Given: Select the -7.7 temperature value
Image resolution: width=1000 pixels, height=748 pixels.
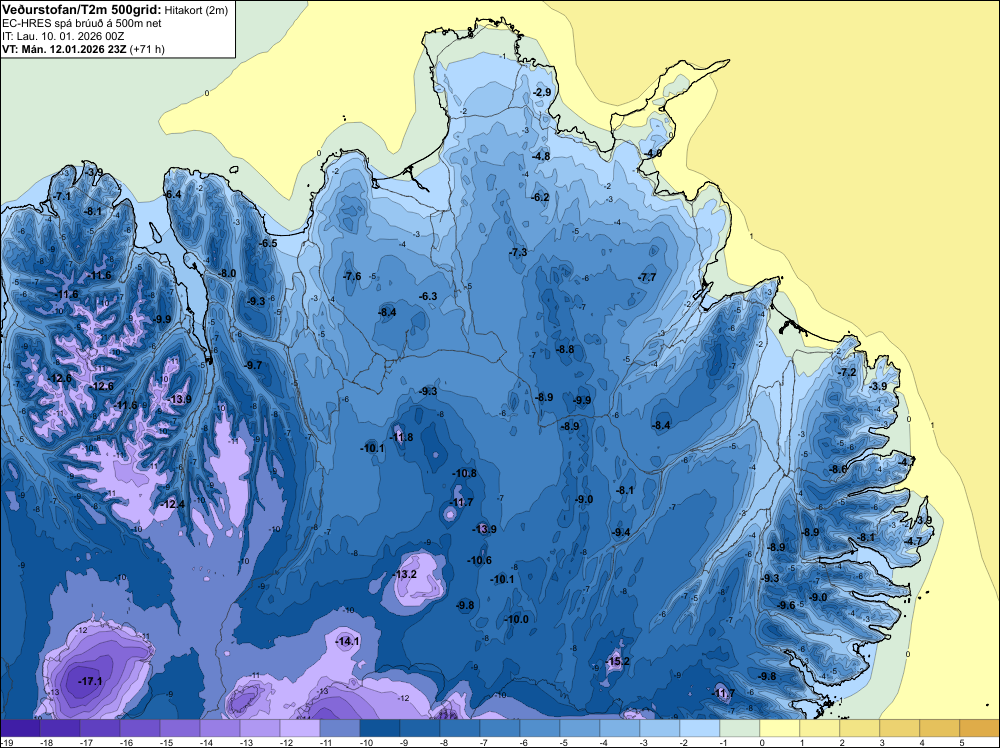Looking at the screenshot, I should point(647,277).
